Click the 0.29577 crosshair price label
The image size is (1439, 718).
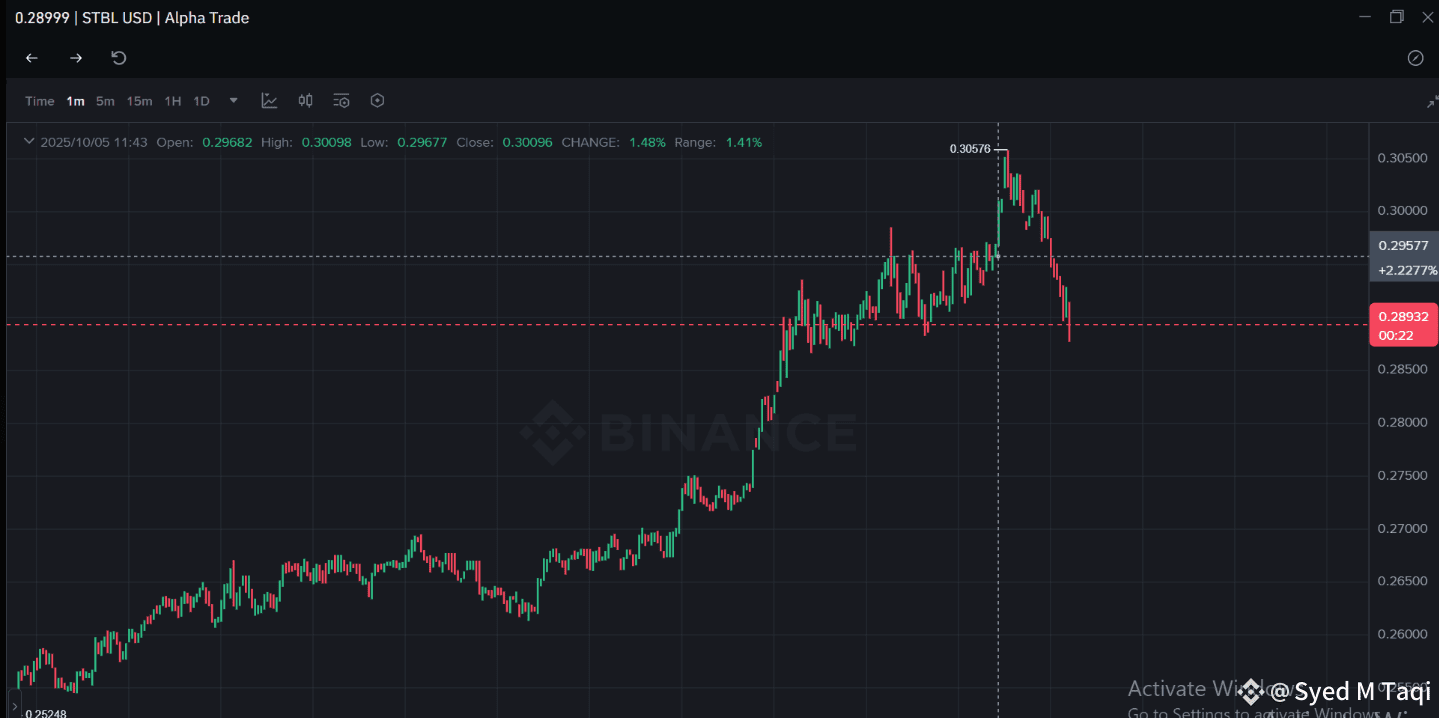coord(1403,245)
